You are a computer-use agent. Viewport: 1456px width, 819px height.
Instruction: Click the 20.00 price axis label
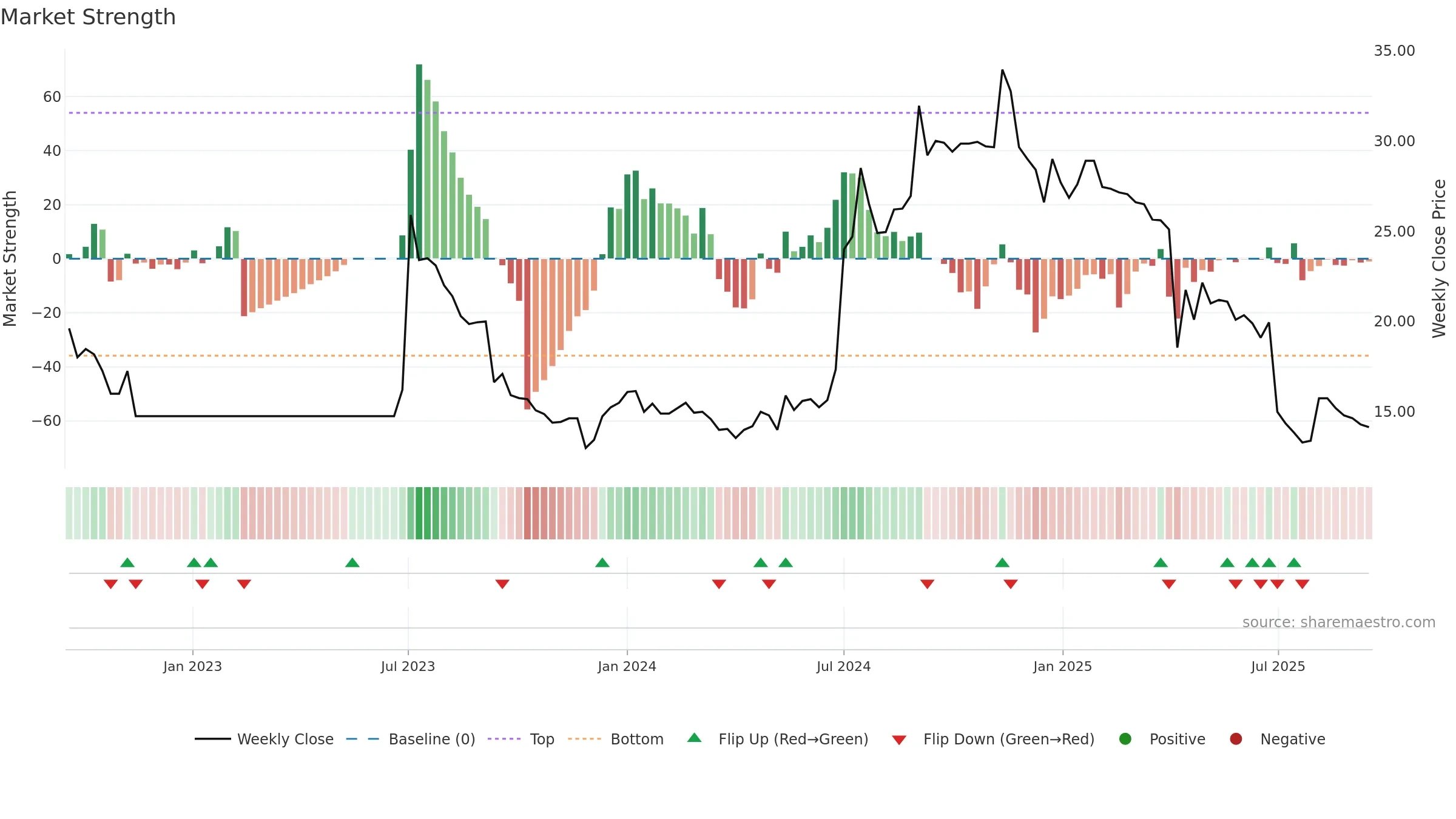pyautogui.click(x=1394, y=322)
